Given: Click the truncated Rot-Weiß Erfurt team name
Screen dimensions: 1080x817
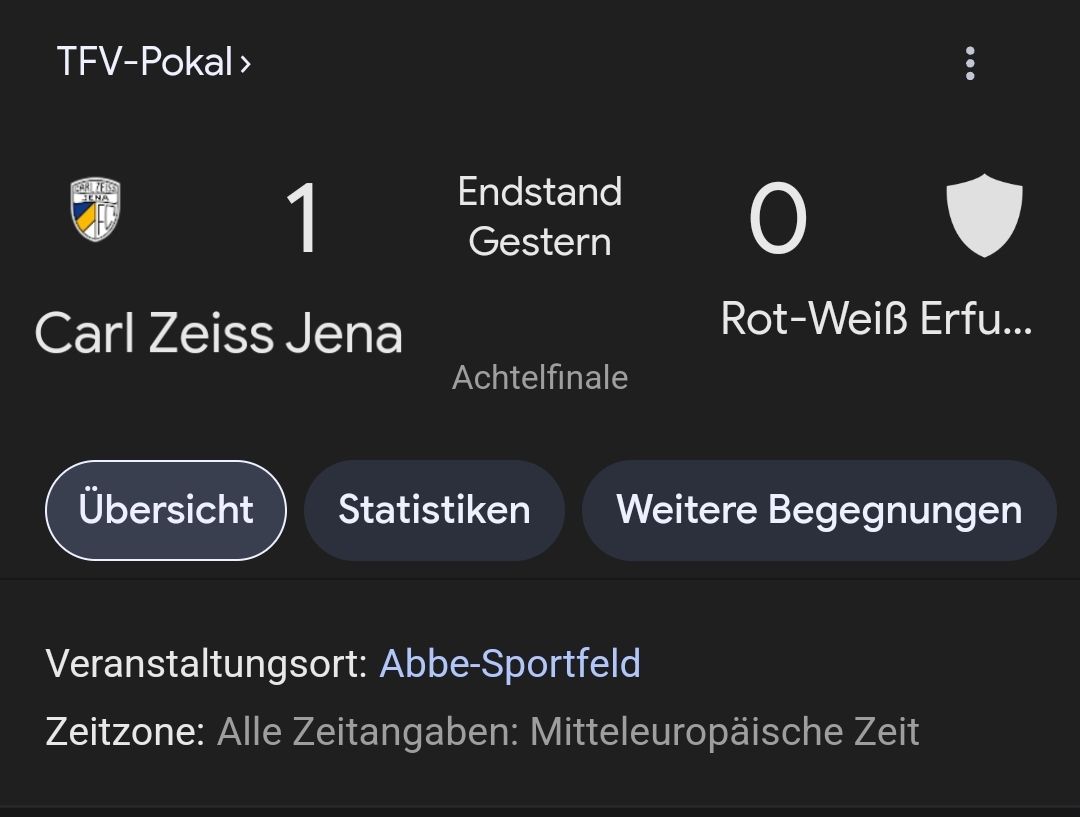Looking at the screenshot, I should (x=876, y=319).
